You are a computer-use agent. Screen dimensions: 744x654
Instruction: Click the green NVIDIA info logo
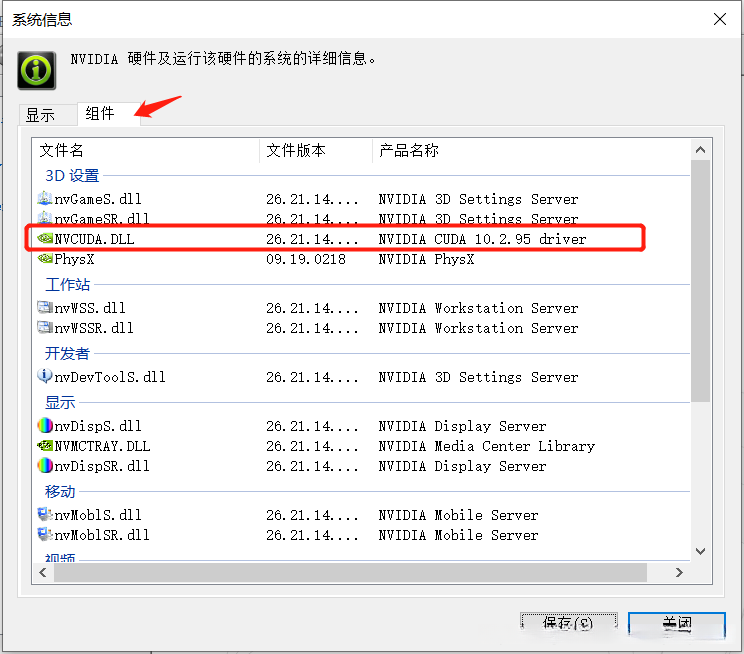coord(37,70)
